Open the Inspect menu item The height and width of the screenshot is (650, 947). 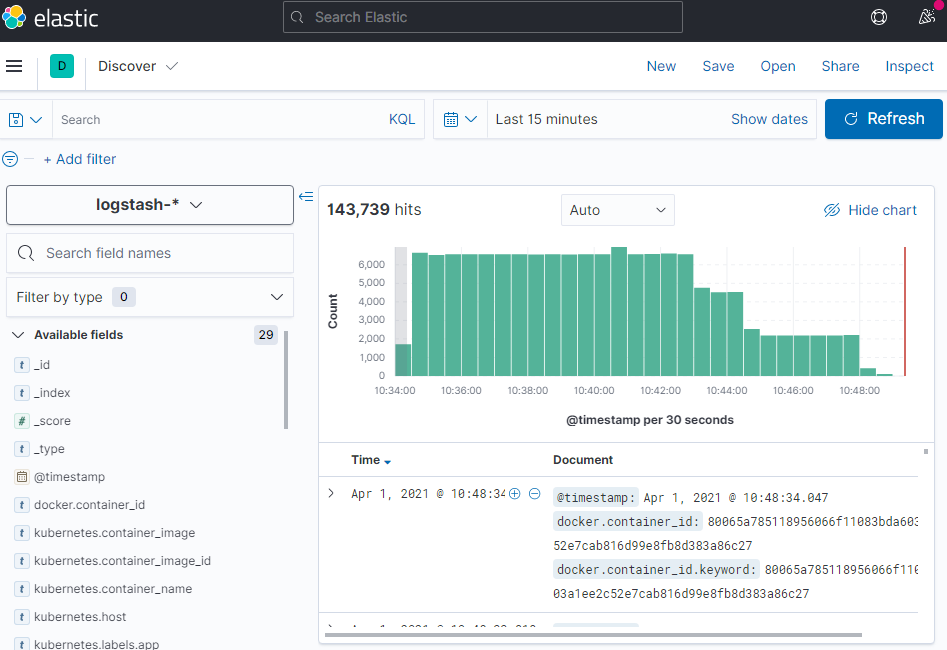(x=909, y=66)
